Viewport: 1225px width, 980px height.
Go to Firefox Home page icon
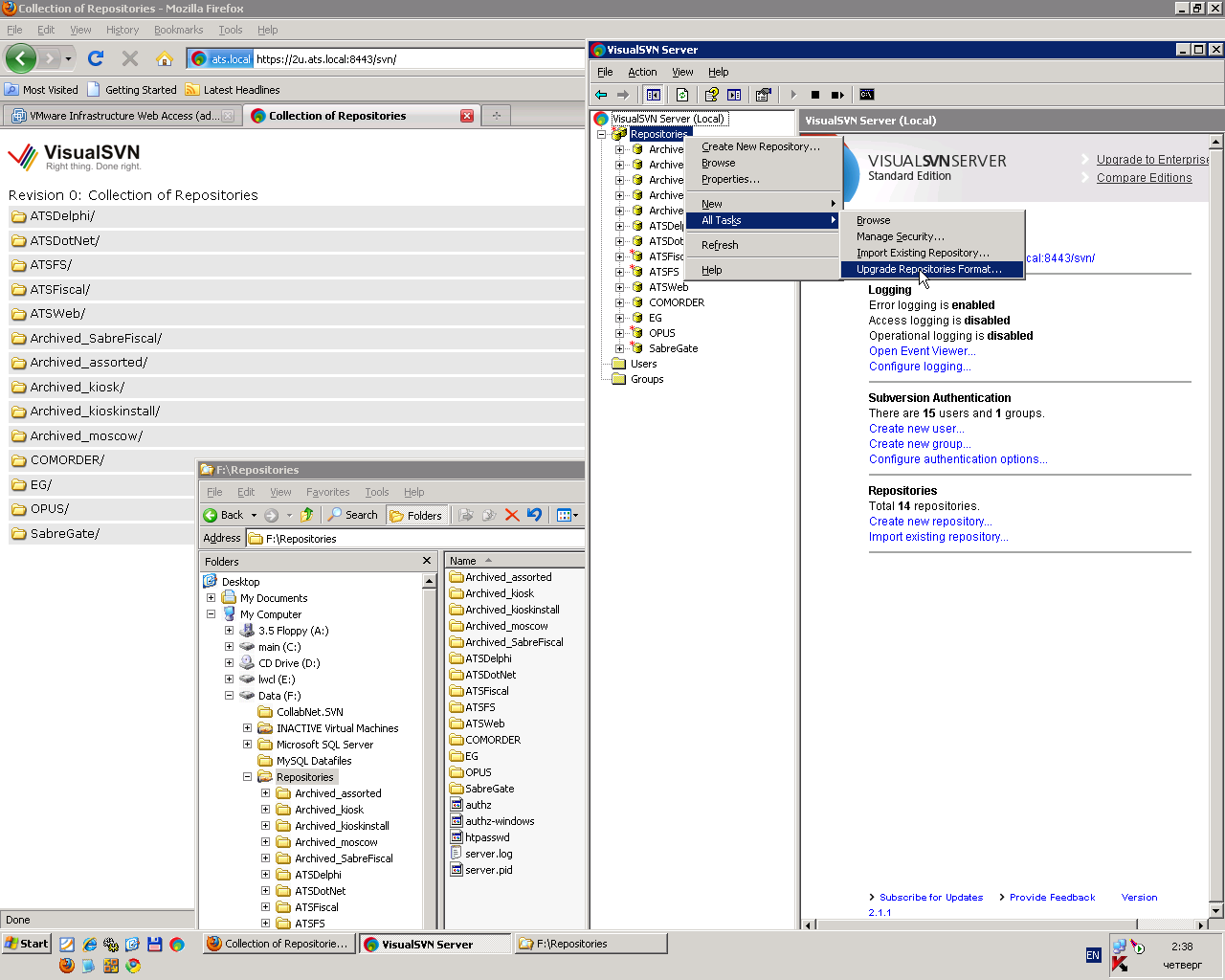(165, 58)
